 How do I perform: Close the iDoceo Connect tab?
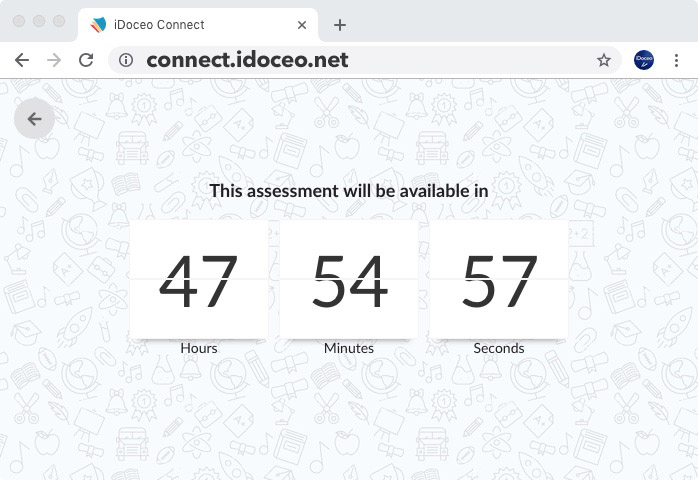(x=303, y=25)
